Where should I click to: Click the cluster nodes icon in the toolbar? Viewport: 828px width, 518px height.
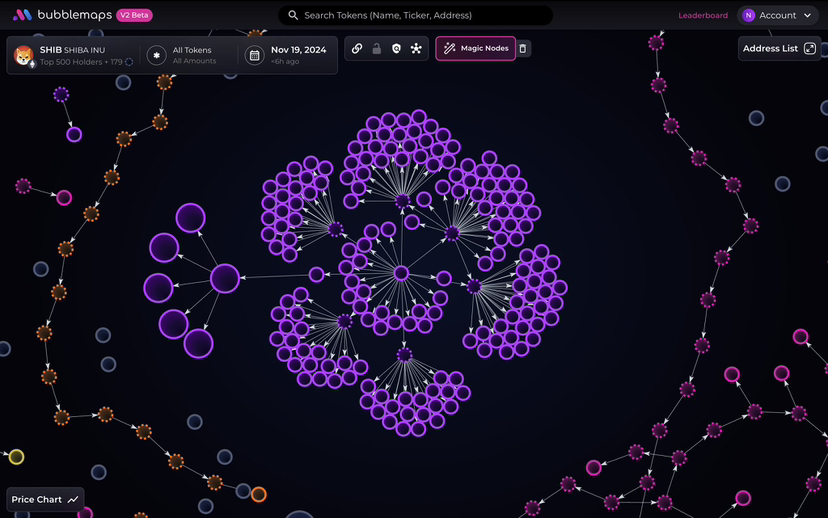[x=416, y=48]
